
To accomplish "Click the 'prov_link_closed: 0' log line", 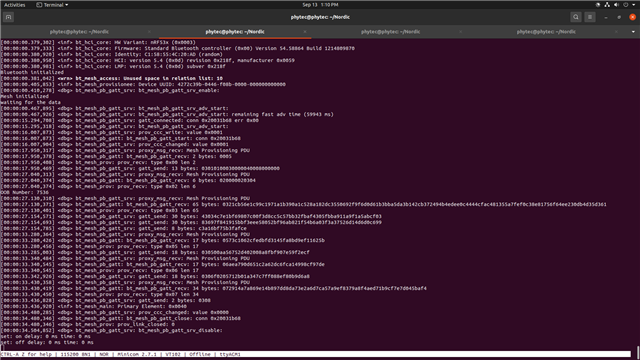I will (87, 324).
